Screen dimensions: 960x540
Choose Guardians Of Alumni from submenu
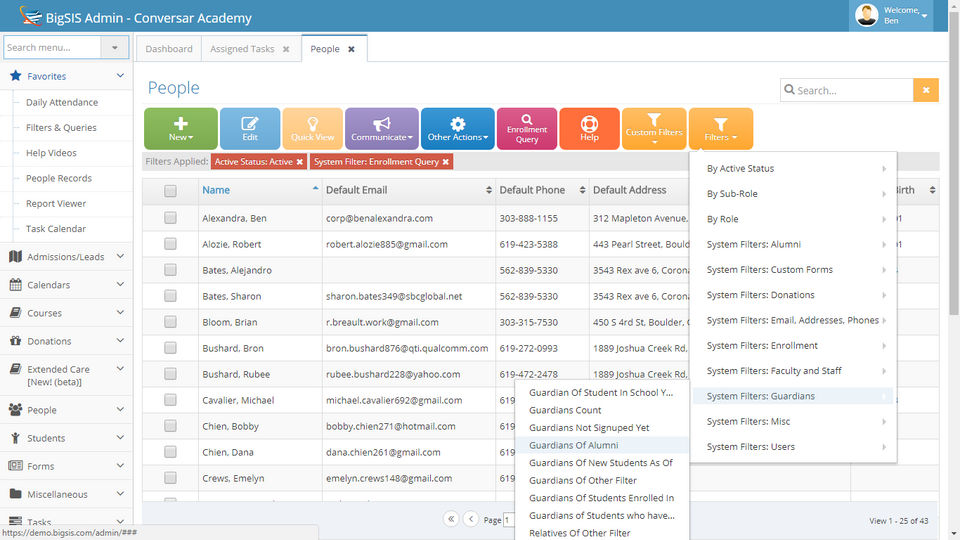(x=573, y=445)
